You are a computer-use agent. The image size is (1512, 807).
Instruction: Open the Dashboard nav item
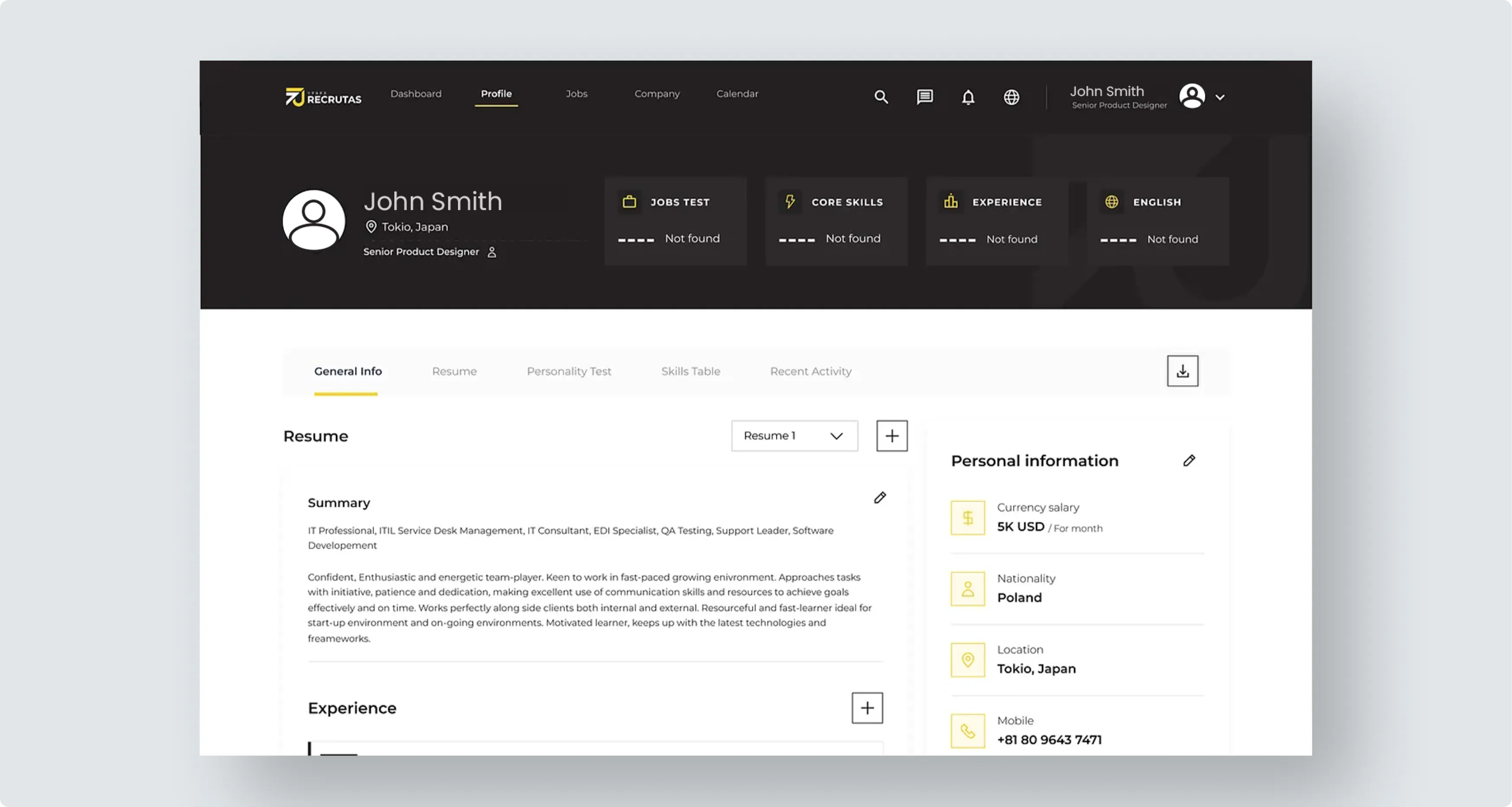click(416, 94)
